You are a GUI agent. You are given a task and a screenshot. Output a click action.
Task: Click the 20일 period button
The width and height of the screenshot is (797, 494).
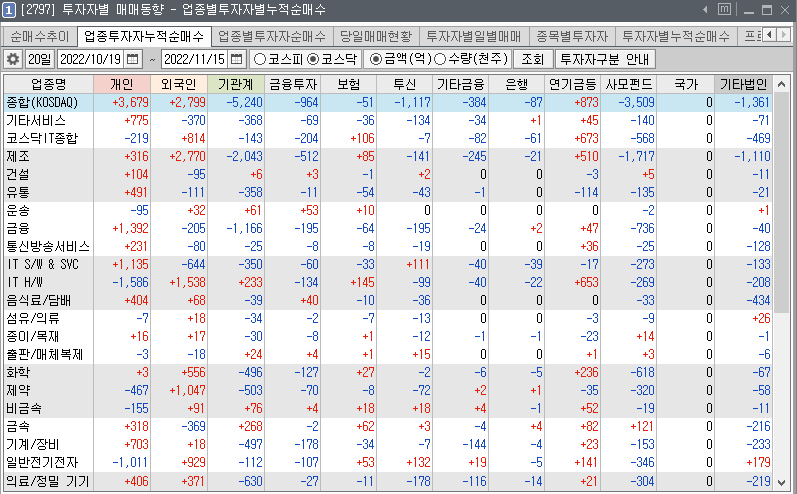pos(40,59)
